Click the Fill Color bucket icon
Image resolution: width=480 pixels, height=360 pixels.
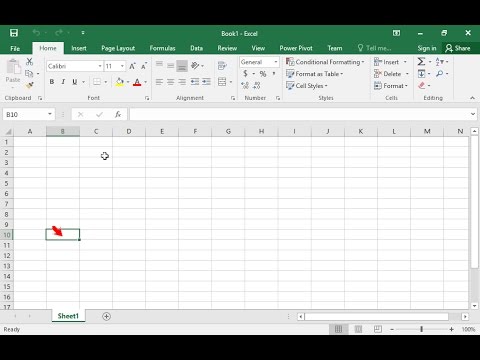(120, 82)
